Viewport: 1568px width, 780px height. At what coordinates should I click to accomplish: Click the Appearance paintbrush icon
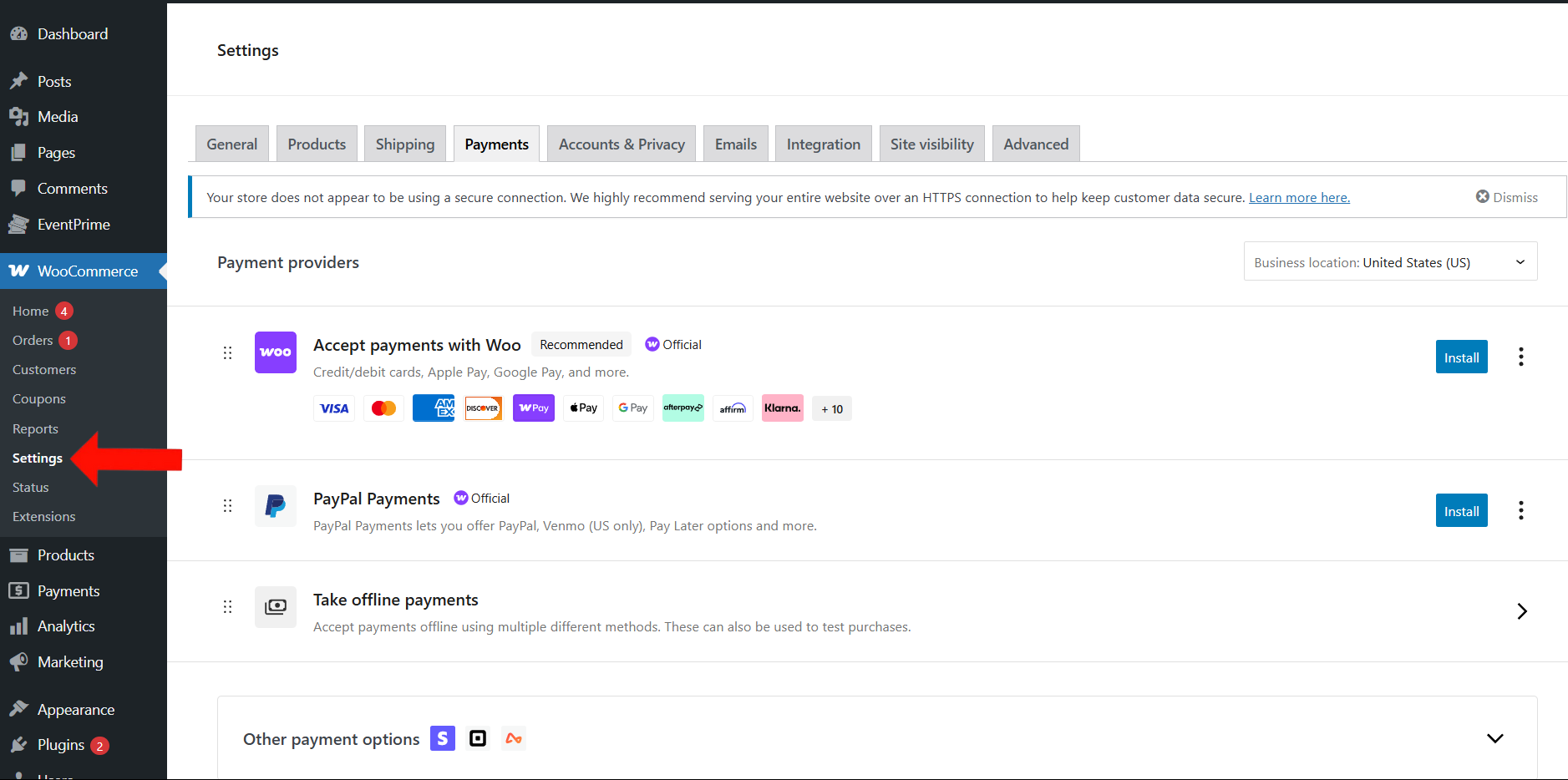[18, 709]
